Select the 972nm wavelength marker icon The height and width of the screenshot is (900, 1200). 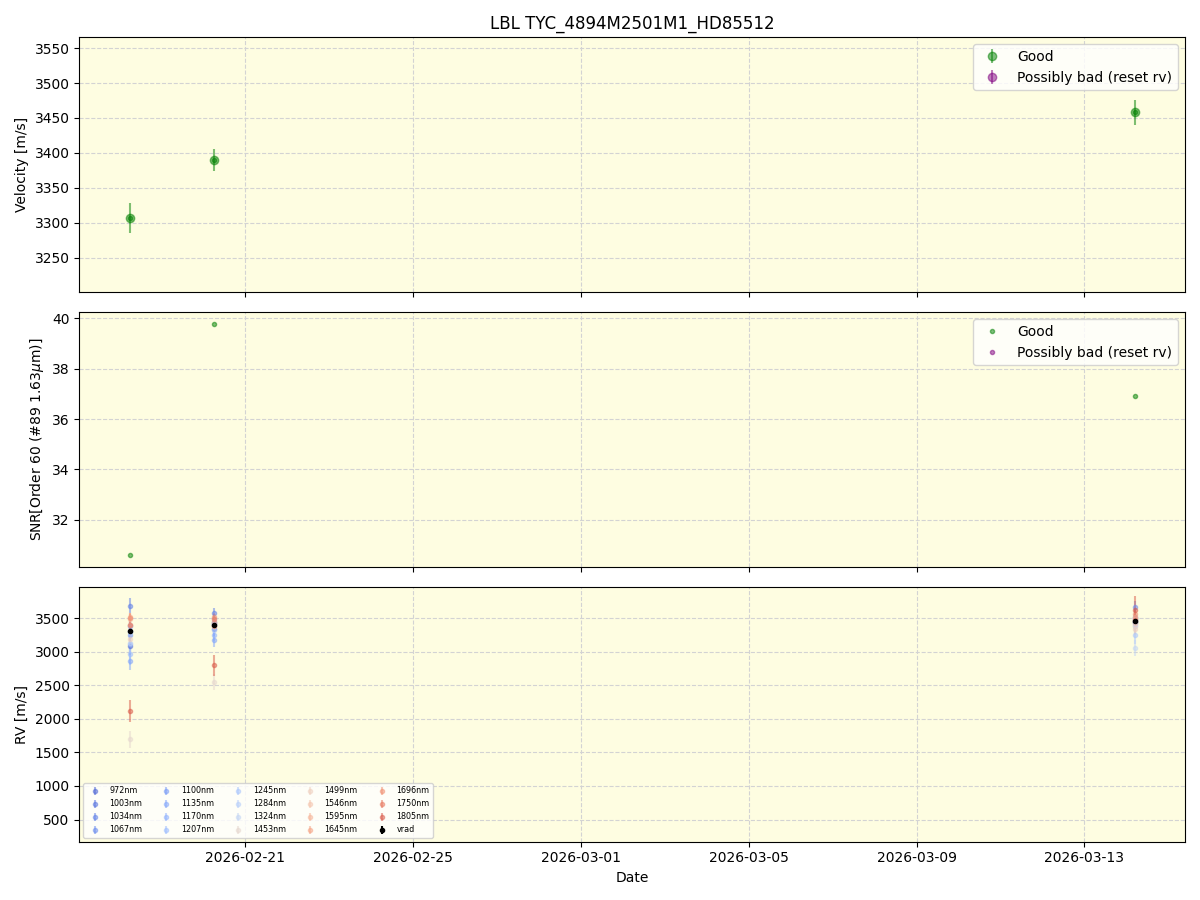(95, 790)
